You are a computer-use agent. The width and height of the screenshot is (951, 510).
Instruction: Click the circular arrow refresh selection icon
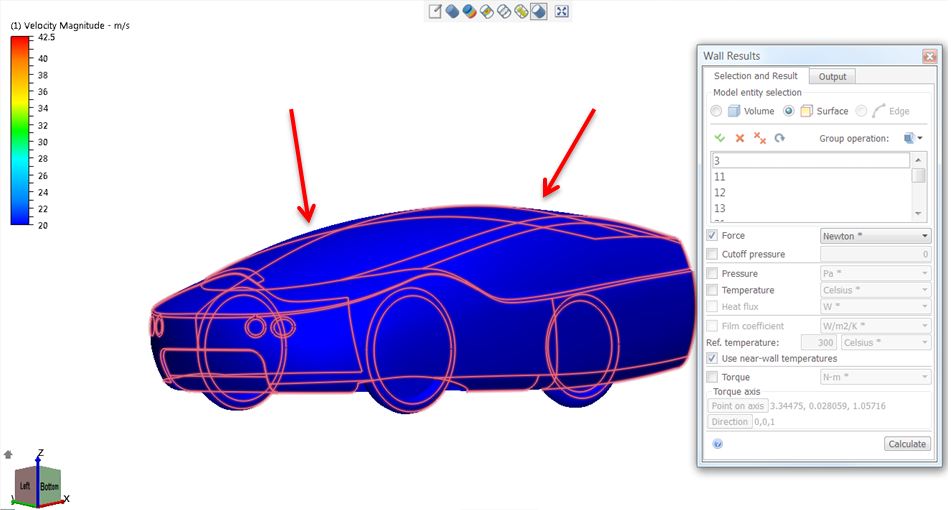pos(780,138)
